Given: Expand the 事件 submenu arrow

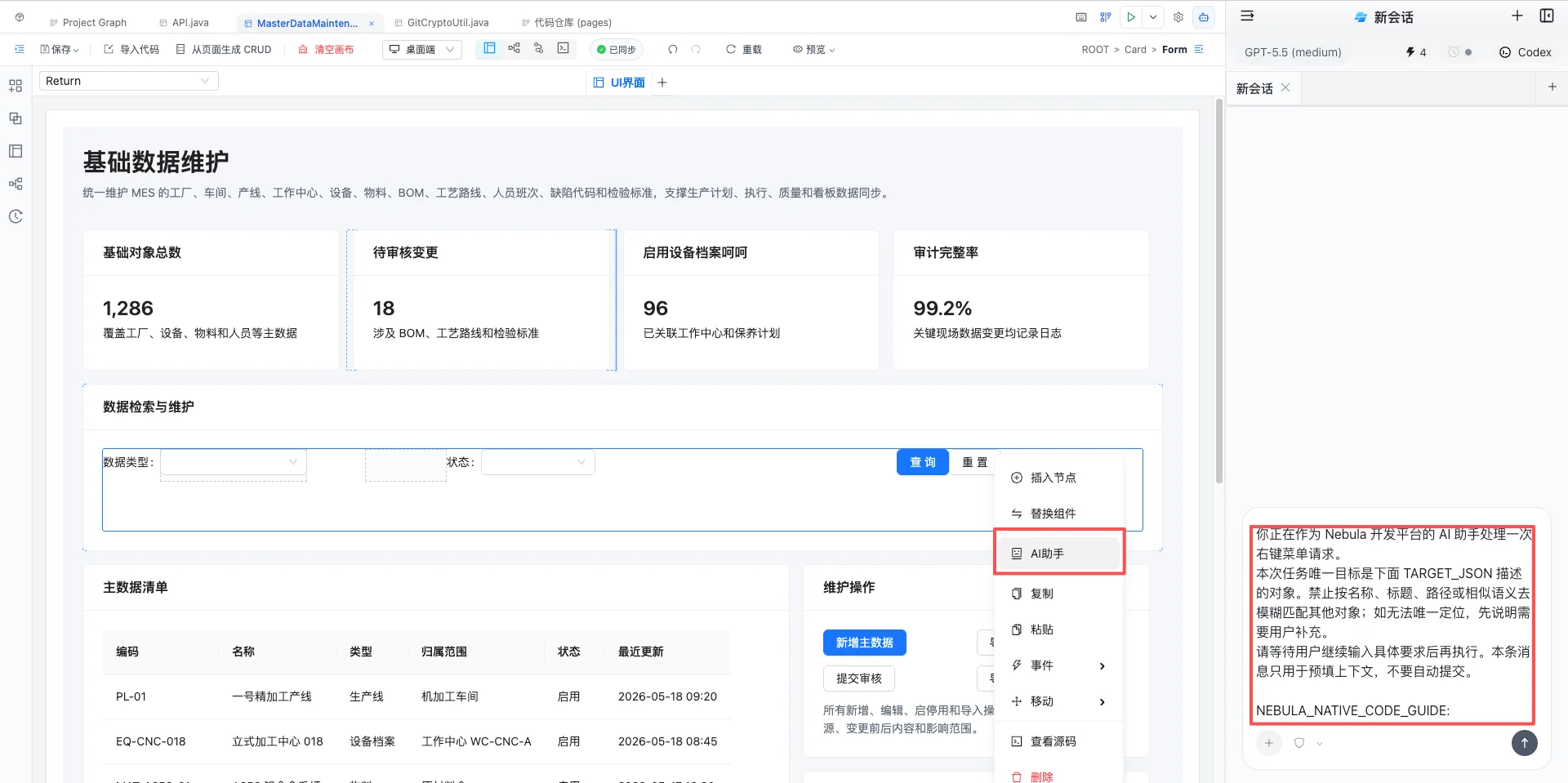Looking at the screenshot, I should (x=1102, y=666).
